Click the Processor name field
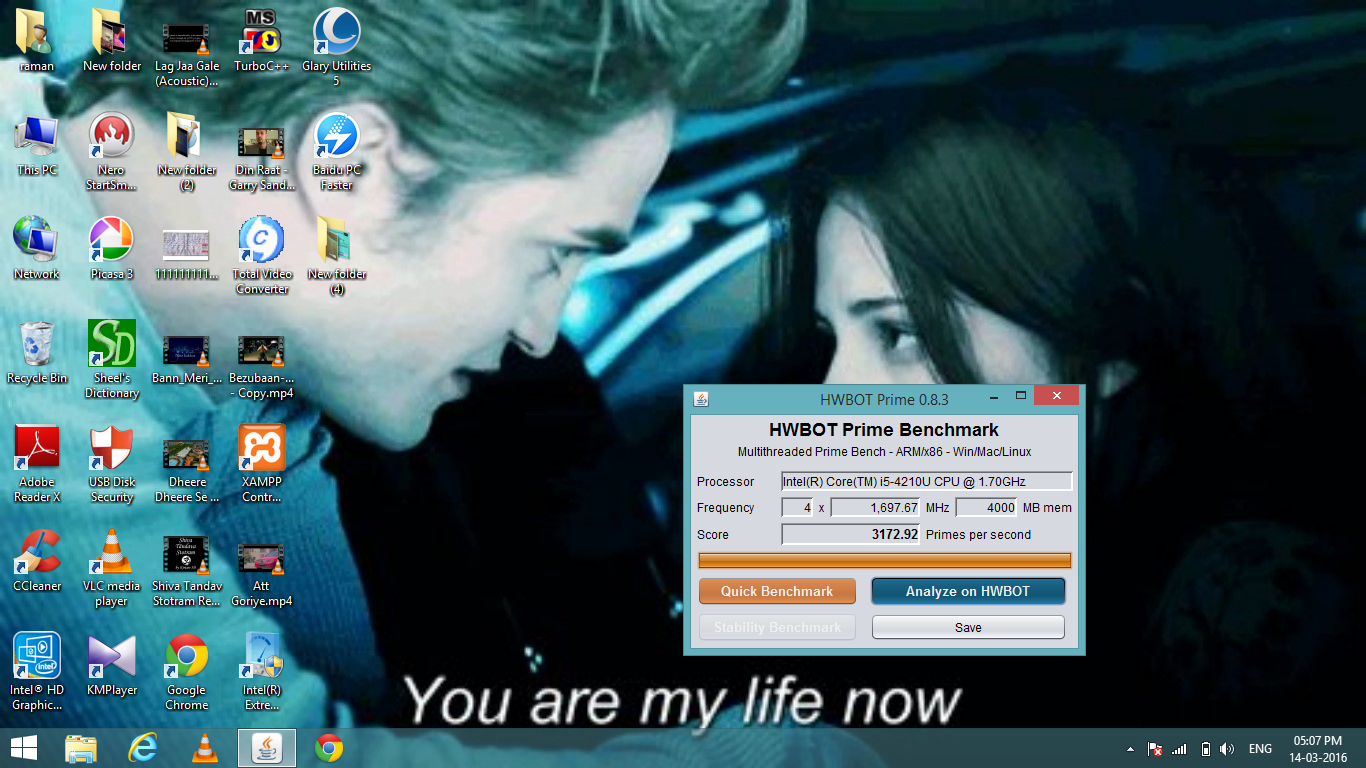The image size is (1366, 768). click(x=927, y=482)
